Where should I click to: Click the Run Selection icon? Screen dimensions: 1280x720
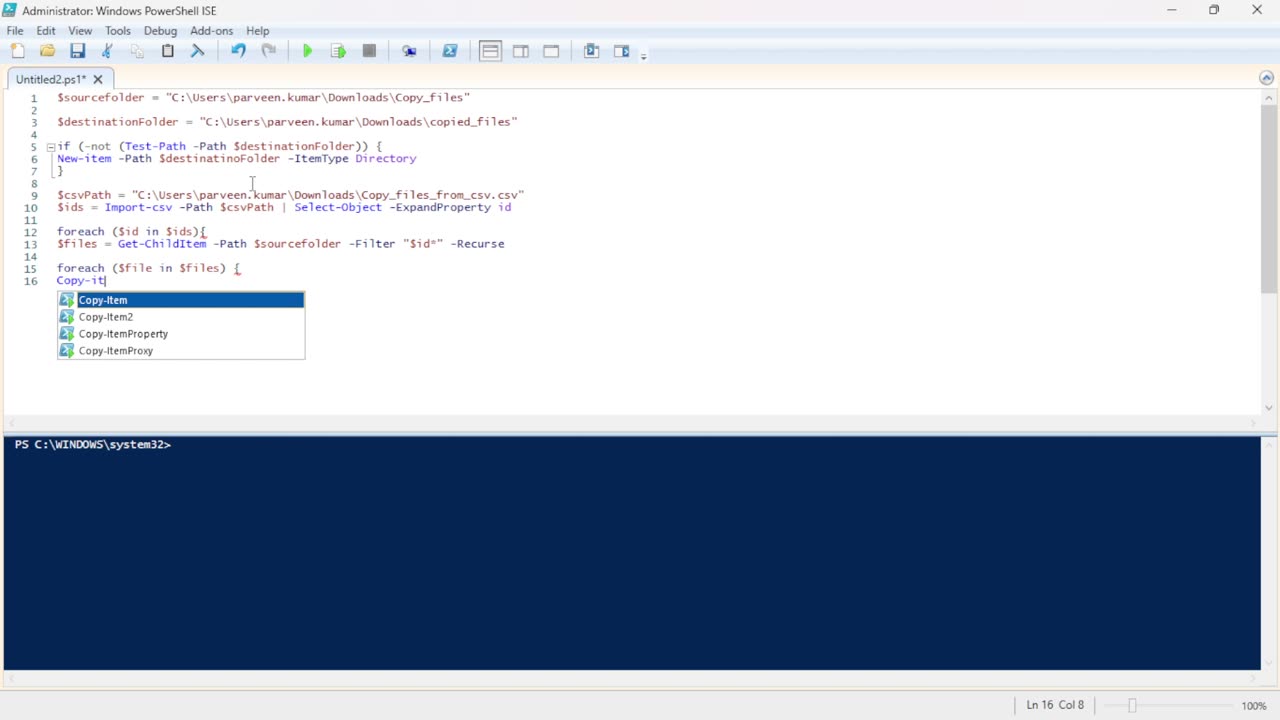pos(338,51)
